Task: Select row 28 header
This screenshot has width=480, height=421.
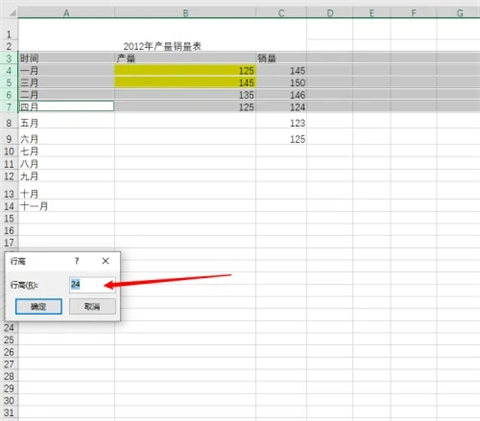Action: click(x=9, y=376)
